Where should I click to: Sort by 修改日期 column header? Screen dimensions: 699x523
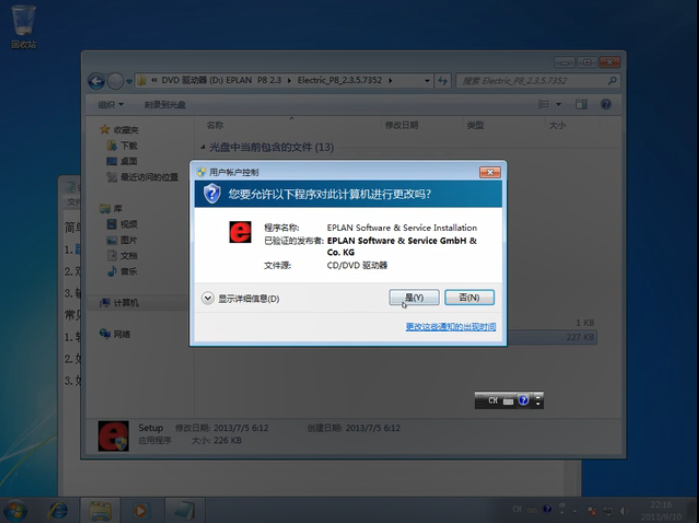click(x=401, y=125)
